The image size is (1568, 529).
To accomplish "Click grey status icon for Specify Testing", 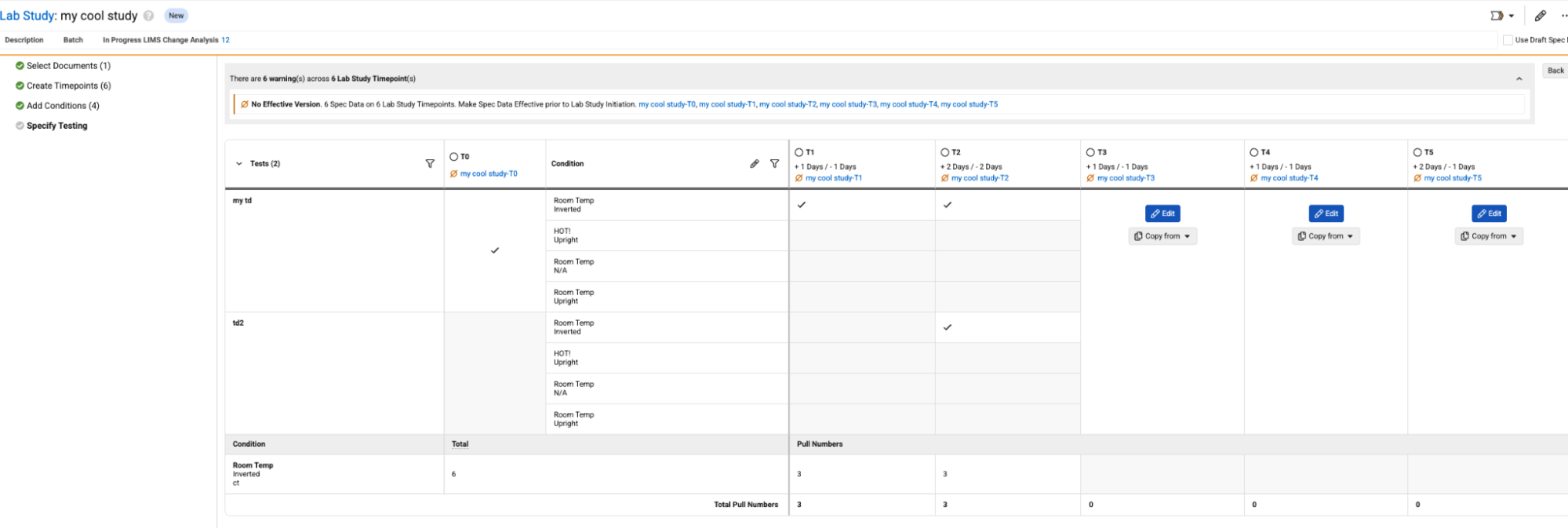I will click(20, 126).
